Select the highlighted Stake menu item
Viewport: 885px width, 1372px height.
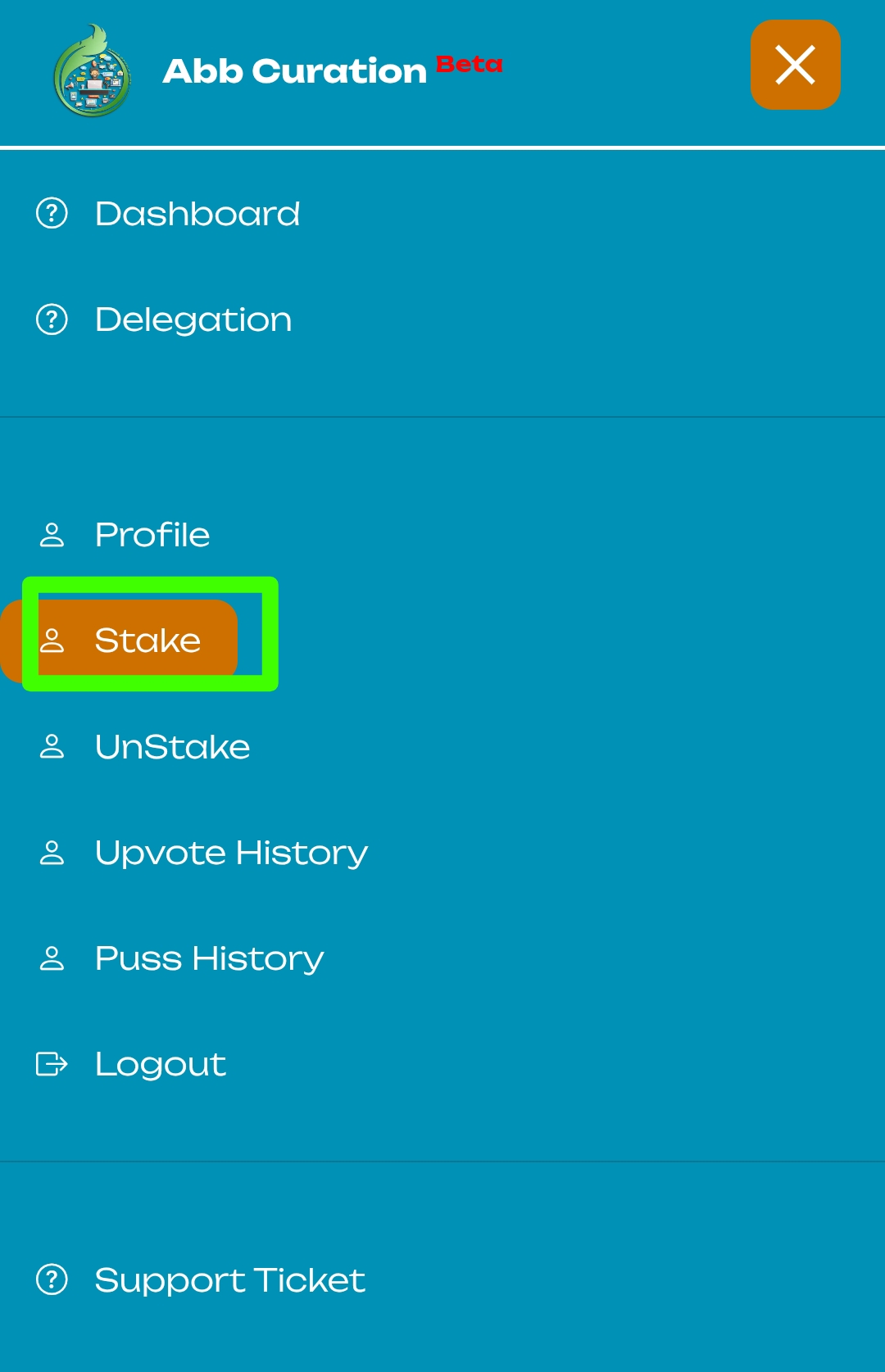147,641
